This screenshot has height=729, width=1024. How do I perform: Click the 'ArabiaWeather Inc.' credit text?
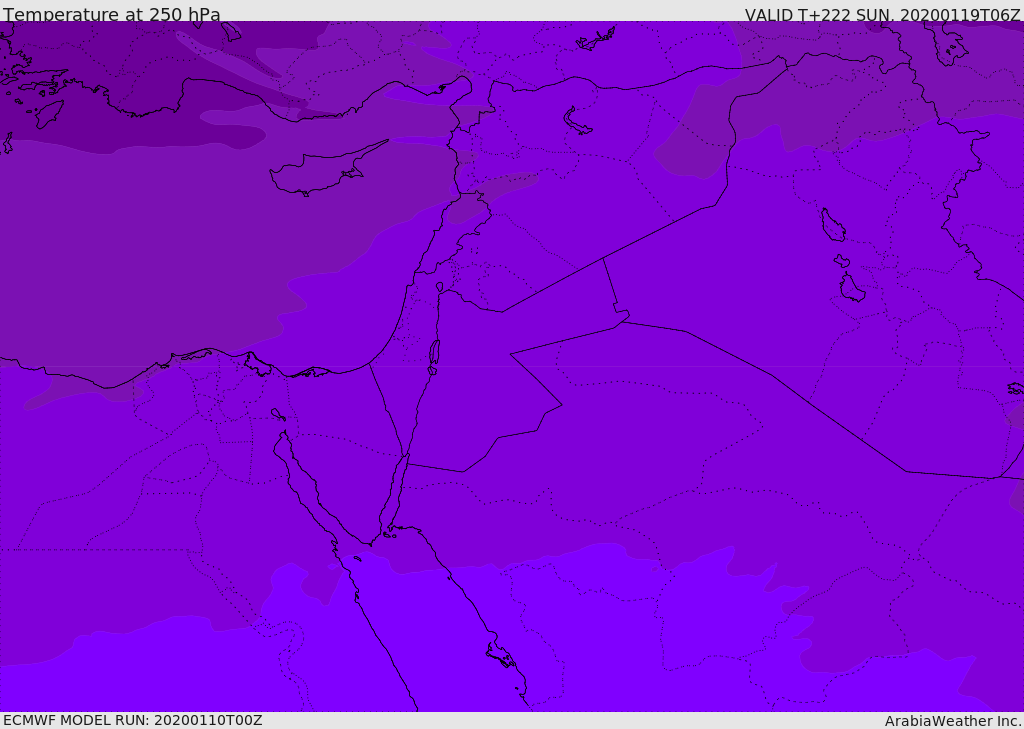point(953,721)
